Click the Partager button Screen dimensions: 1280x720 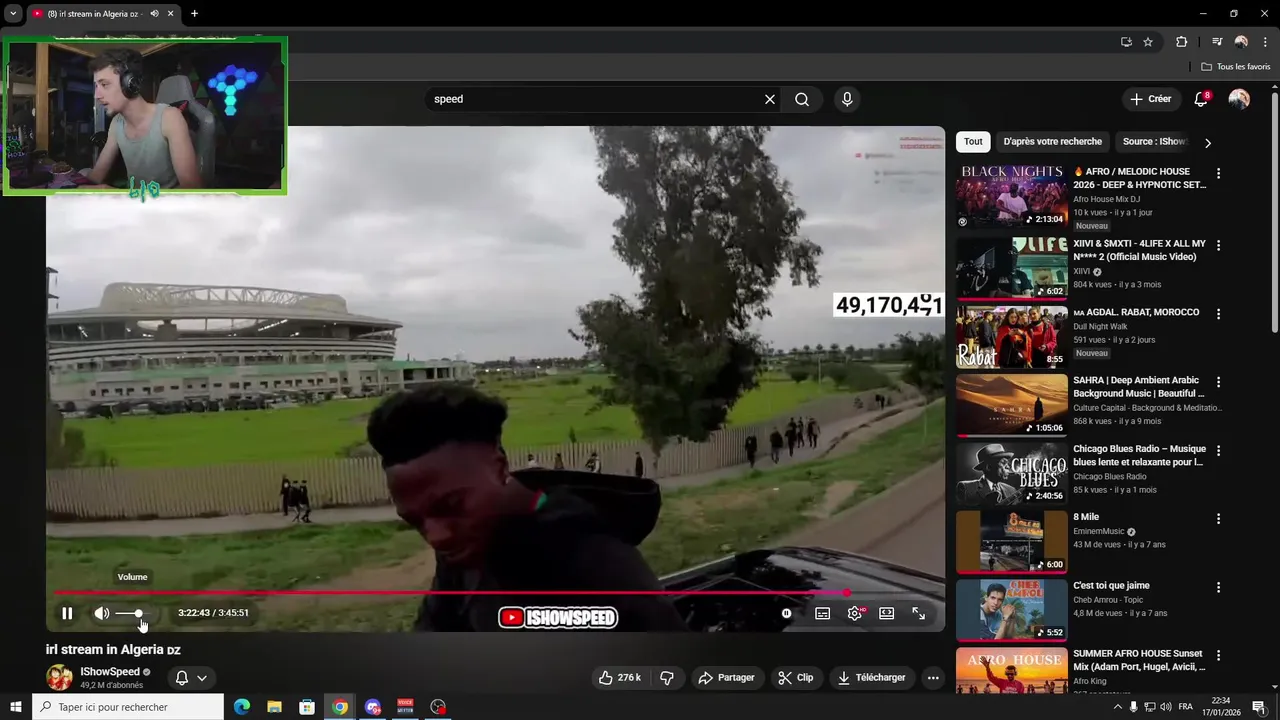pos(726,677)
